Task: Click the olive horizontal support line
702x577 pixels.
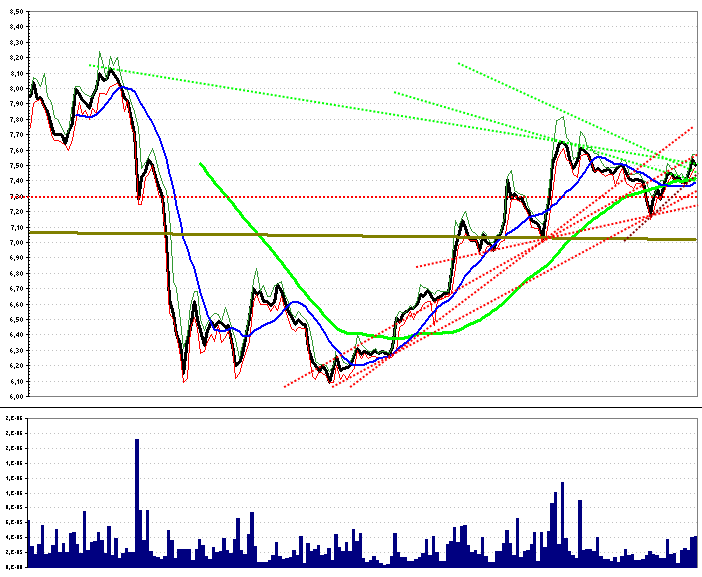Action: click(363, 236)
